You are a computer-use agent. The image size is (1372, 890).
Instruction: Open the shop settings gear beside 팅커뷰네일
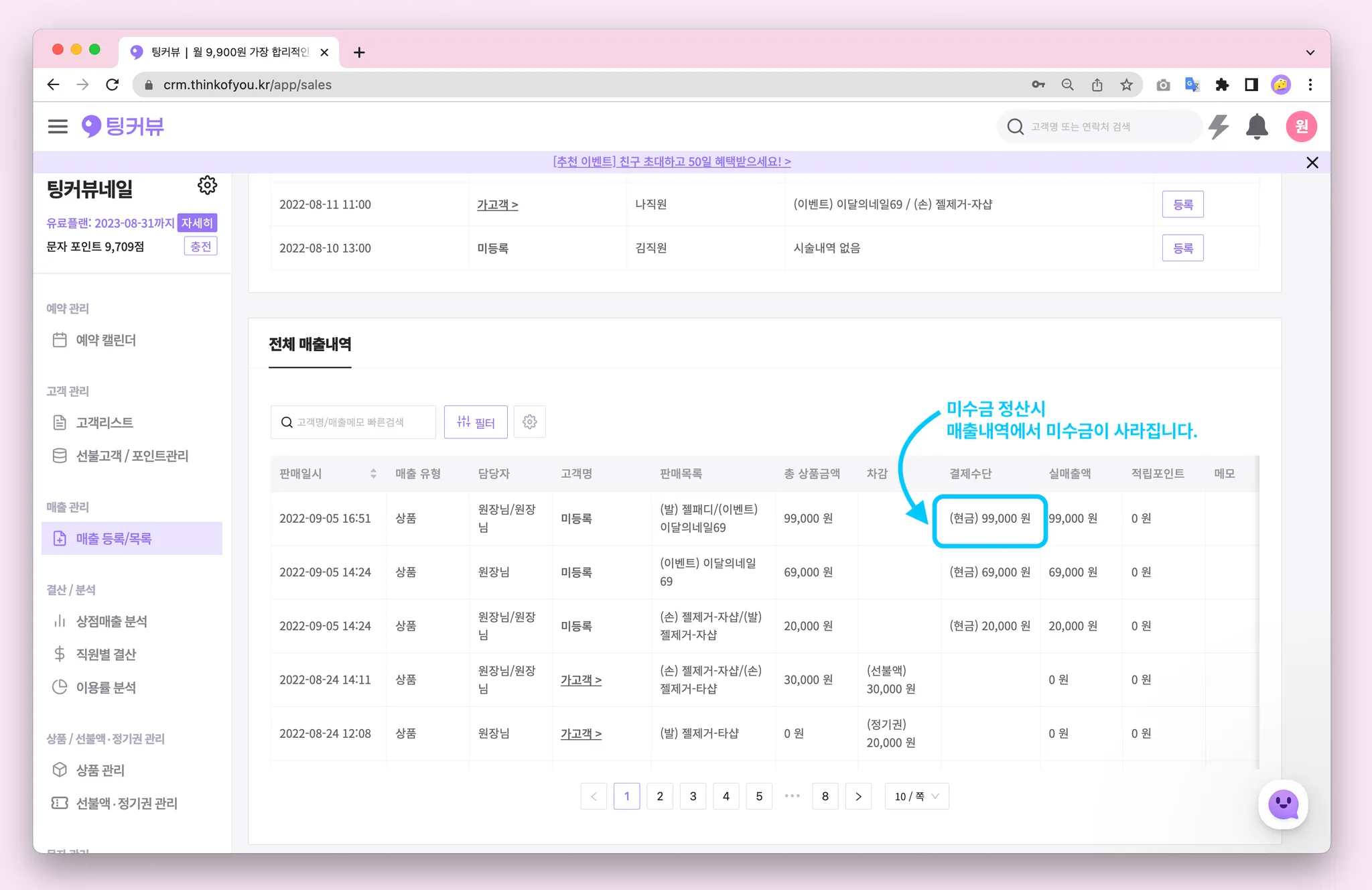(207, 186)
